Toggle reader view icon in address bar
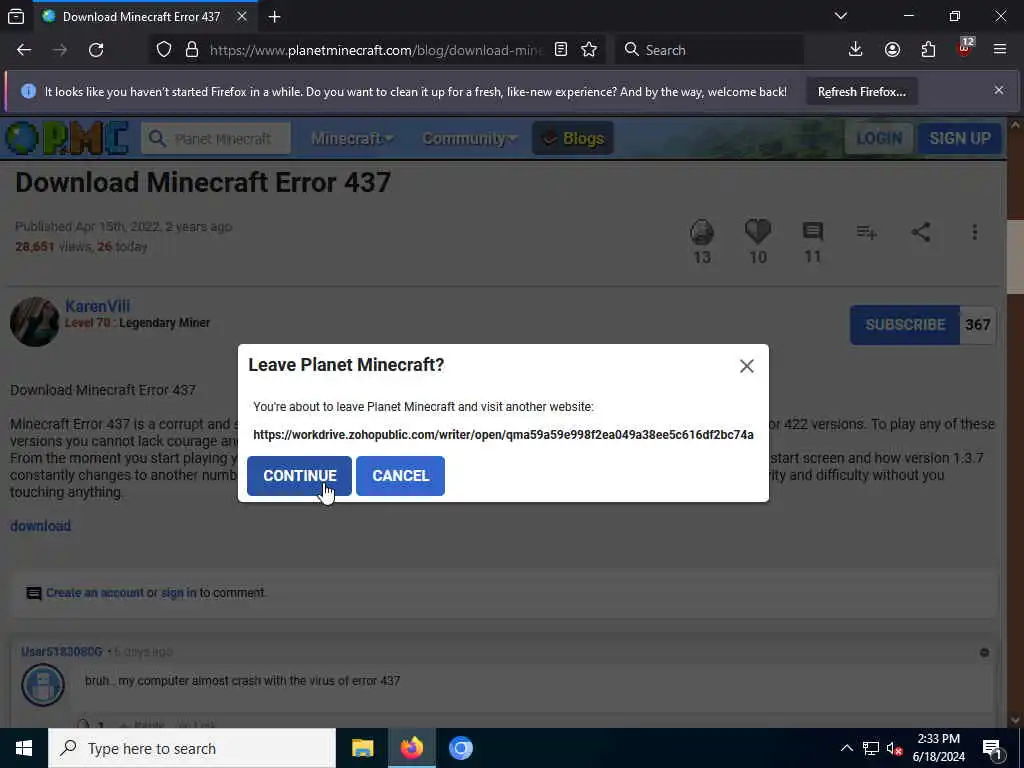The image size is (1024, 768). click(560, 50)
